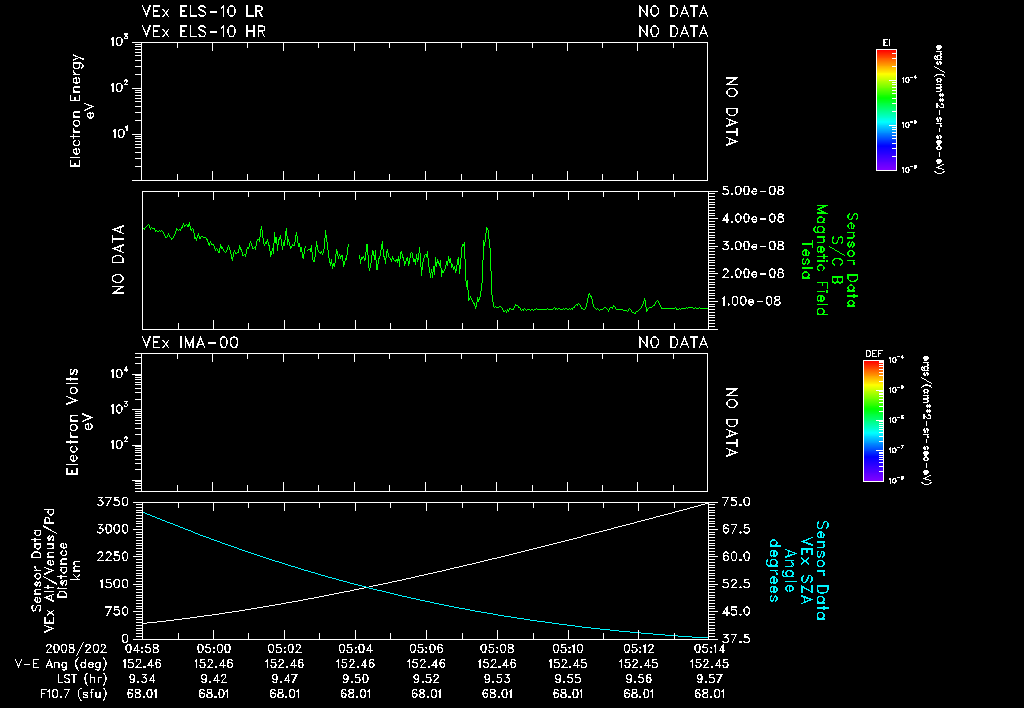Select the 'VEx ELS-10 LR' panel title
Screen dimensions: 1024x708
click(202, 12)
